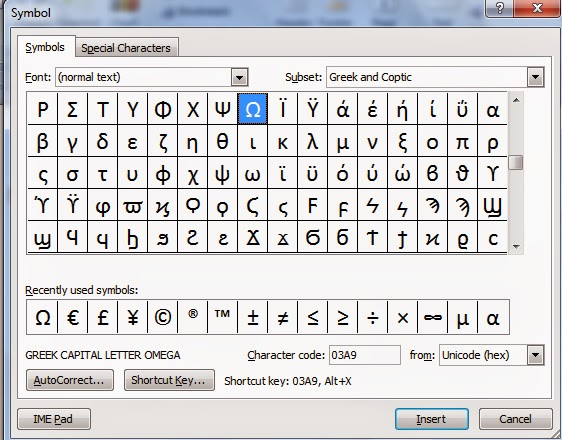Choose the yen sign ¥ in recent symbols

133,317
